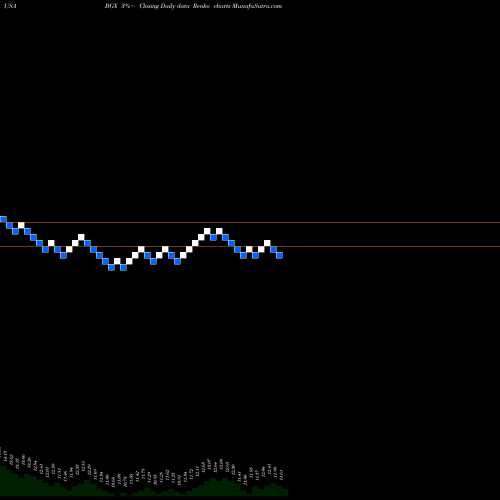Select the upper orange horizontal level line
Image resolution: width=500 pixels, height=500 pixels.
[250, 222]
